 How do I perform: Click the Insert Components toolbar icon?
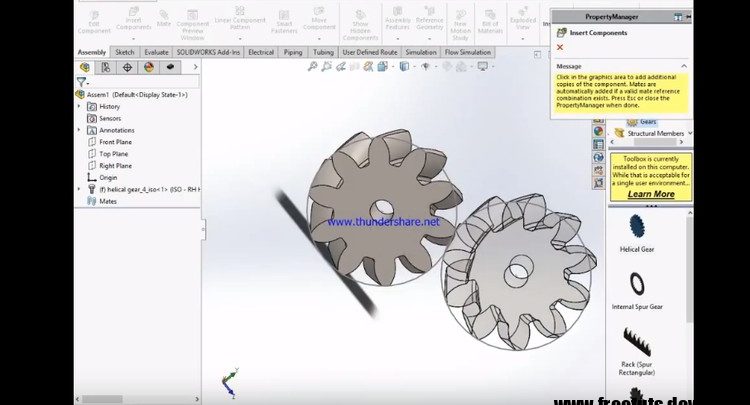pos(133,11)
